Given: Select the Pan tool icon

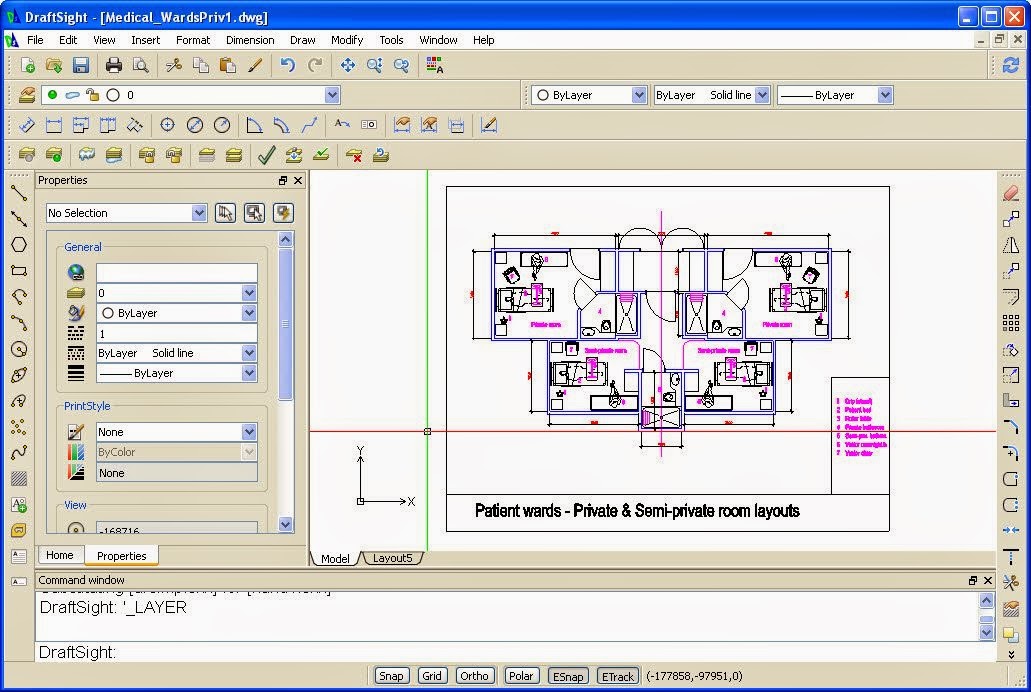Looking at the screenshot, I should 348,65.
